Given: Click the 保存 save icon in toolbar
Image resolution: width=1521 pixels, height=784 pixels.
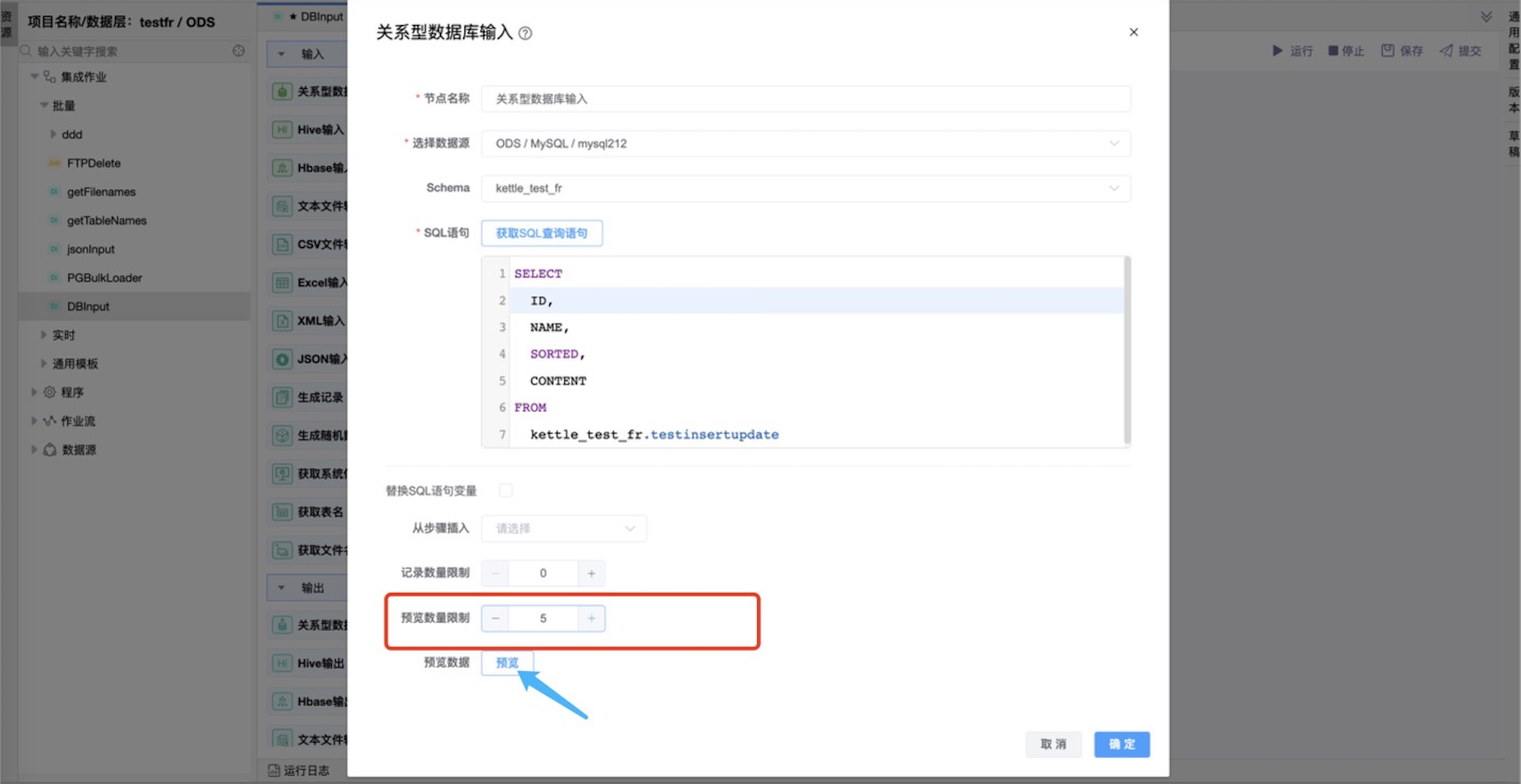Looking at the screenshot, I should 1387,51.
